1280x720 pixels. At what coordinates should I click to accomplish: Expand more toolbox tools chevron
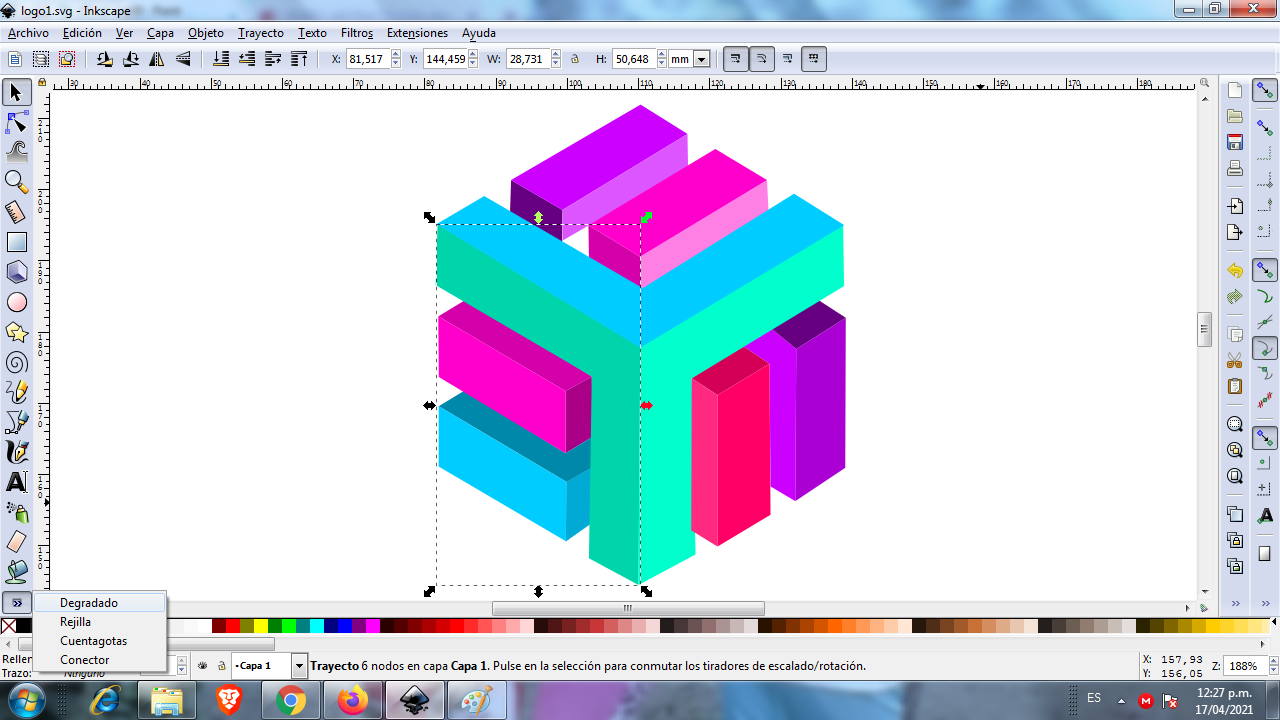(x=17, y=603)
